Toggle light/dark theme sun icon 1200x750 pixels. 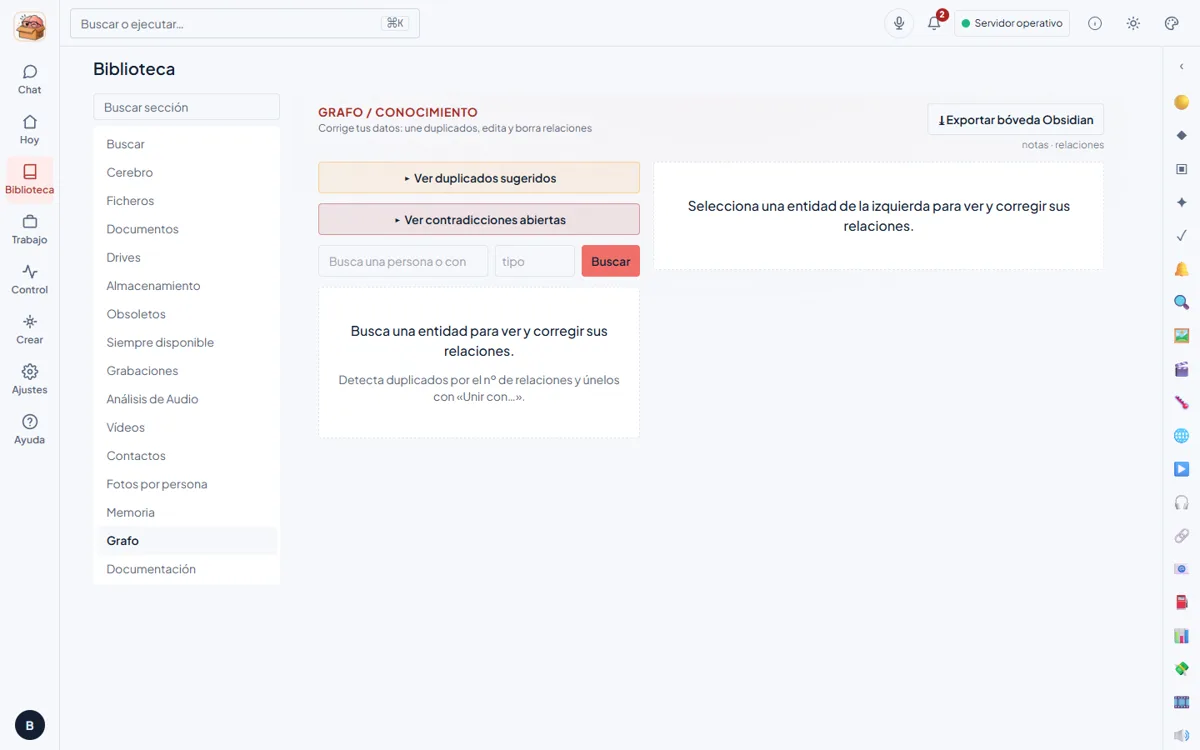(x=1133, y=23)
